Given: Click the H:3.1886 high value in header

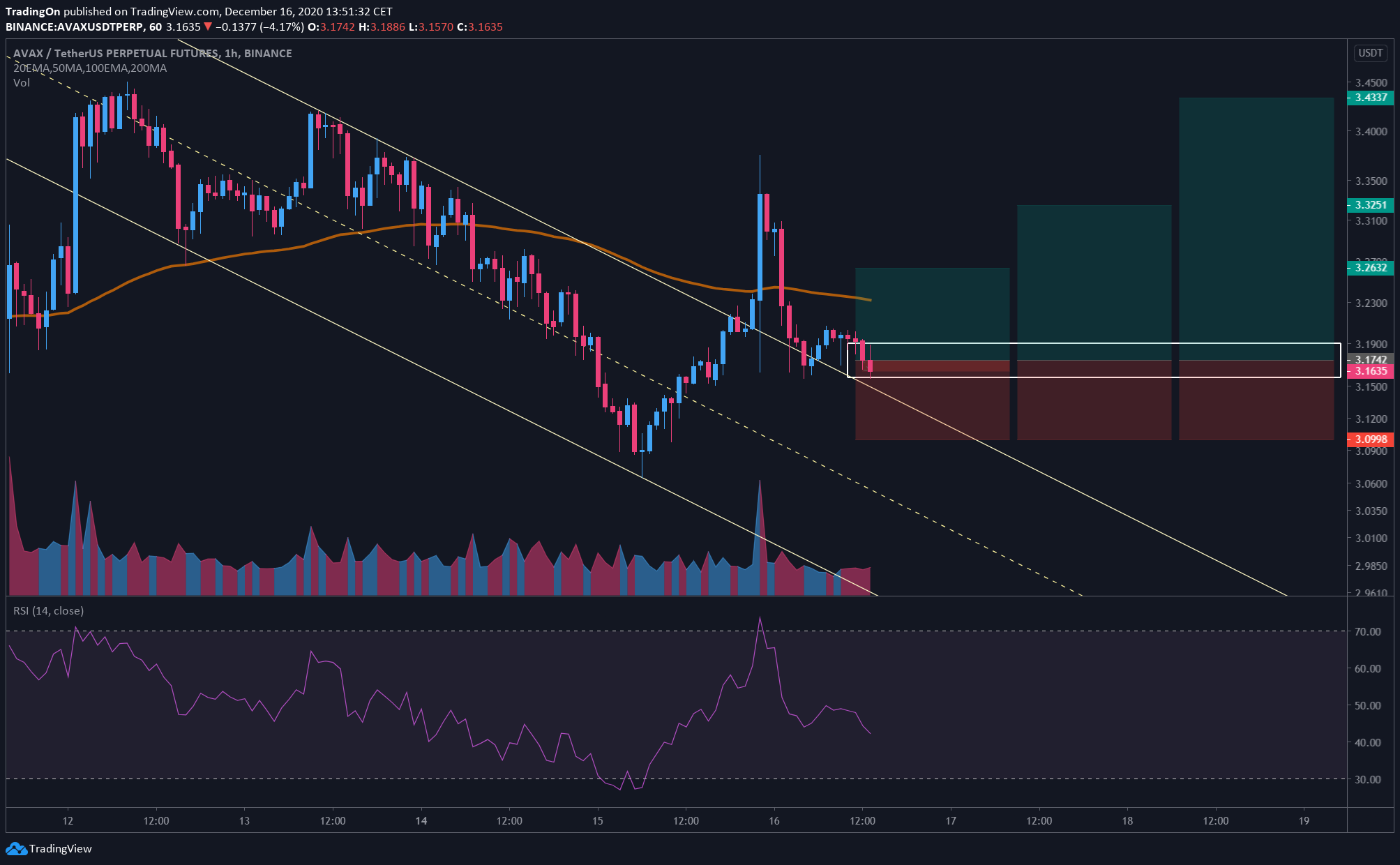Looking at the screenshot, I should [382, 27].
